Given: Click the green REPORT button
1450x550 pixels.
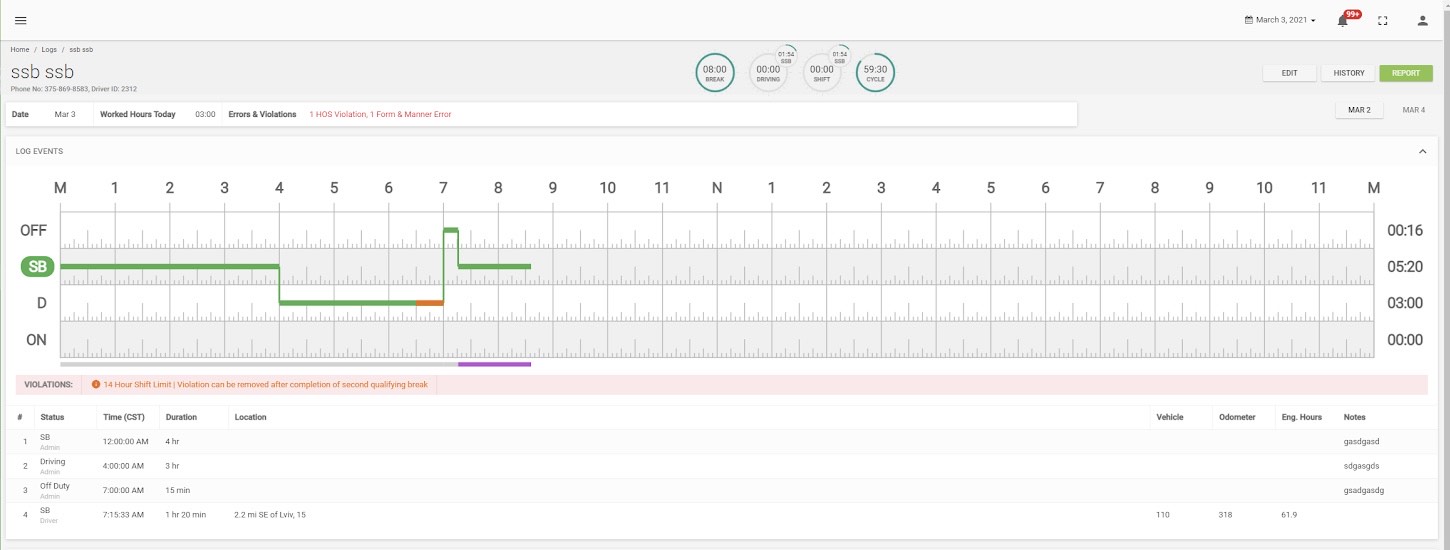Looking at the screenshot, I should [x=1406, y=73].
